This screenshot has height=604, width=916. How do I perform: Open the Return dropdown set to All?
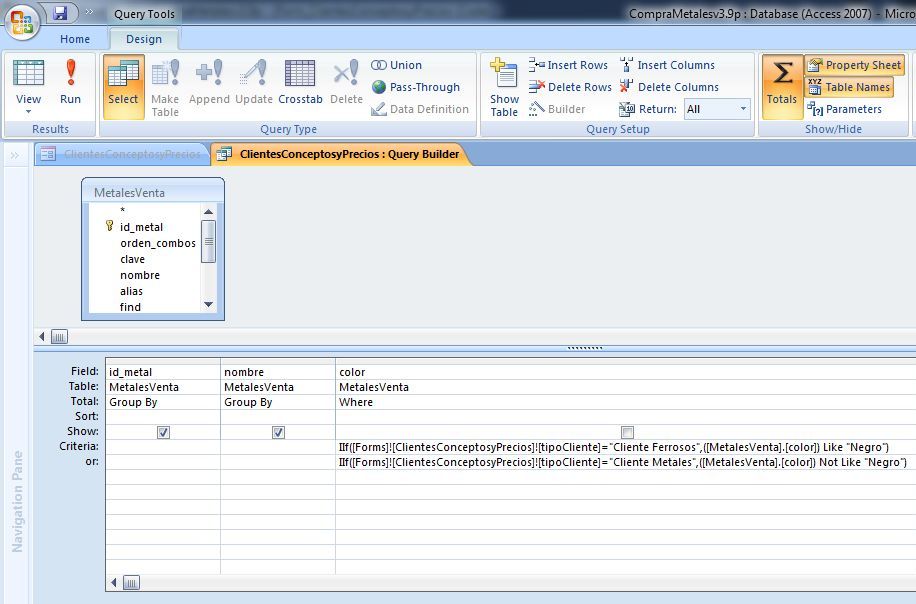743,109
